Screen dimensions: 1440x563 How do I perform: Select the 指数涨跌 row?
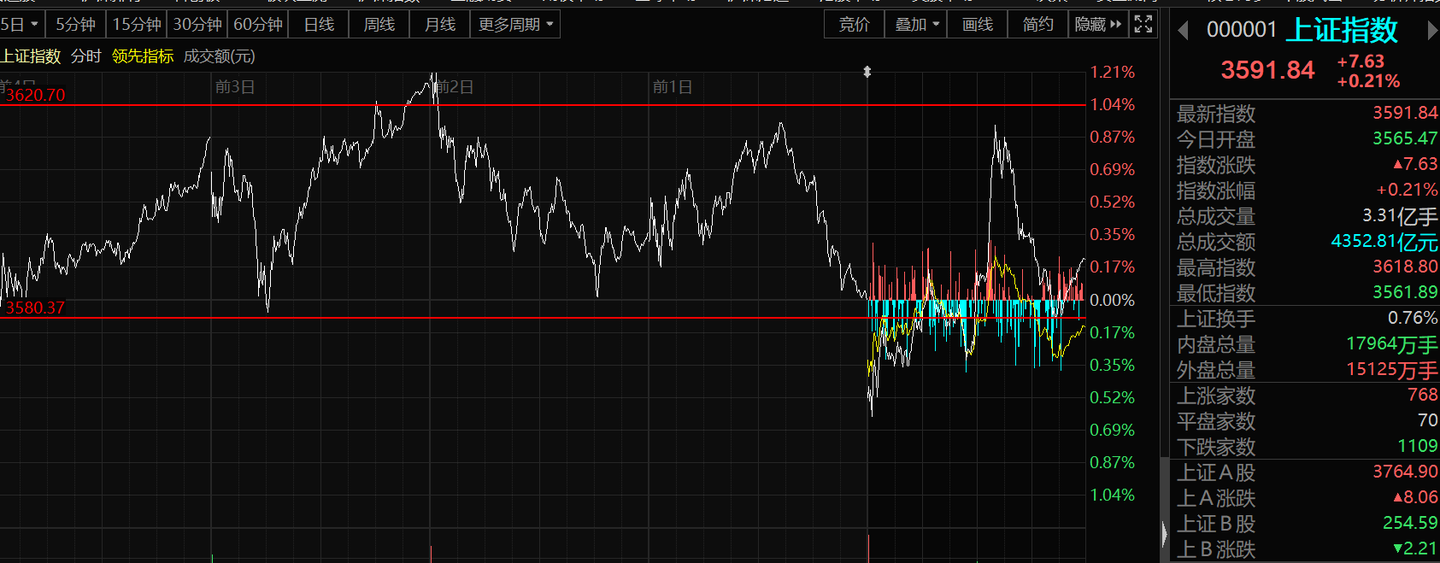click(x=1305, y=165)
